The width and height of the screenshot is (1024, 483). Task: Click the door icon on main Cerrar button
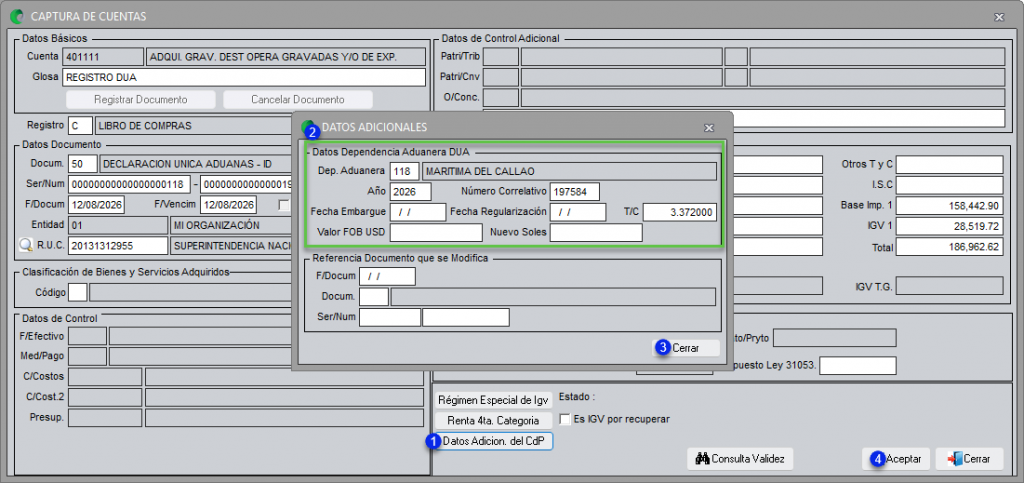tap(955, 459)
